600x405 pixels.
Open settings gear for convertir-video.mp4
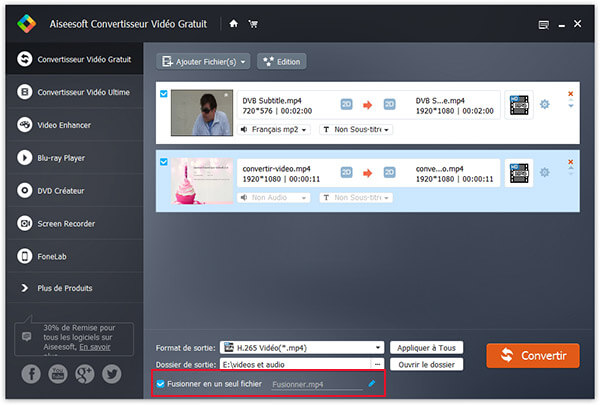tap(545, 172)
